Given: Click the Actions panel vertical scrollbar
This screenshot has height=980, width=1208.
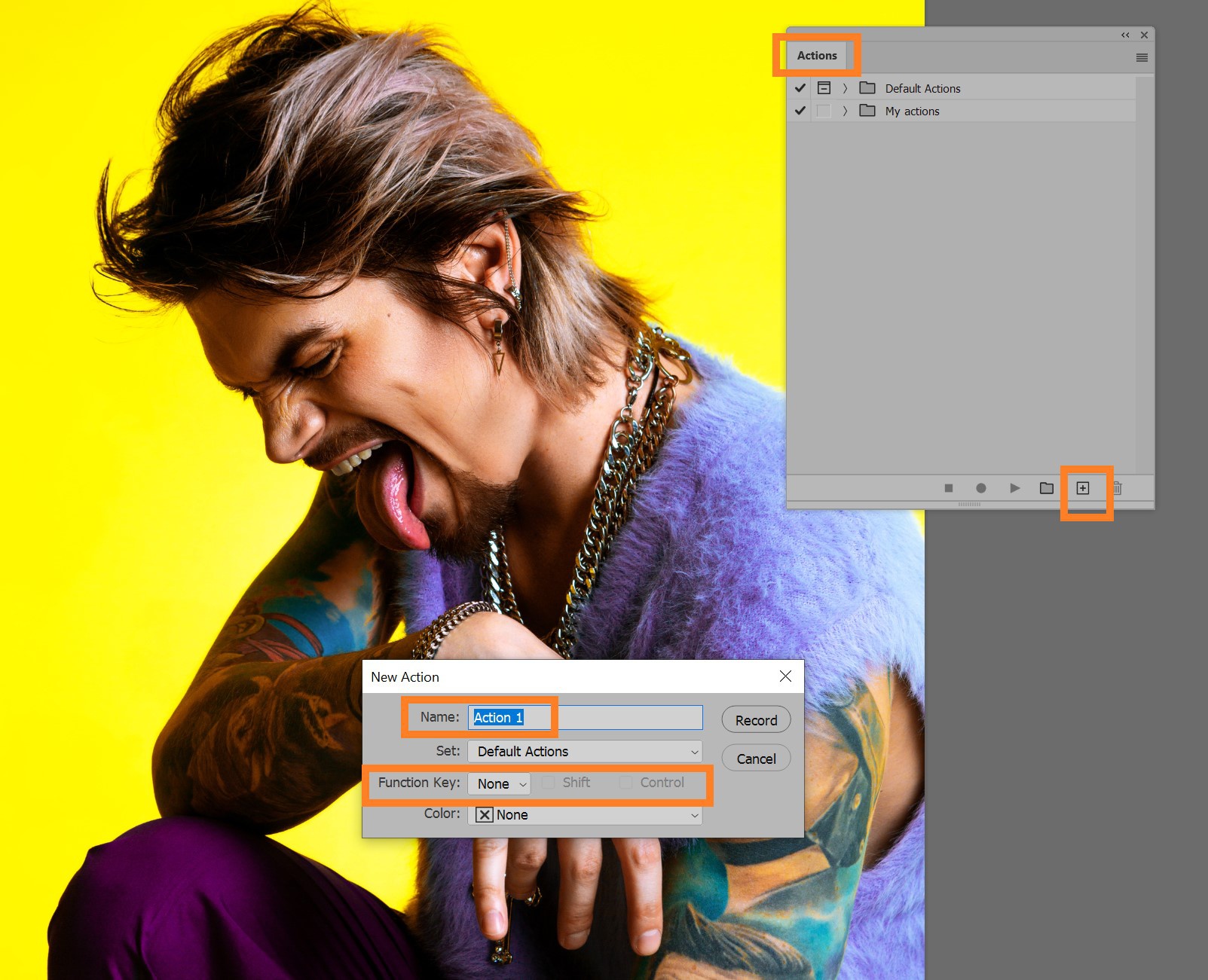Looking at the screenshot, I should (1144, 274).
